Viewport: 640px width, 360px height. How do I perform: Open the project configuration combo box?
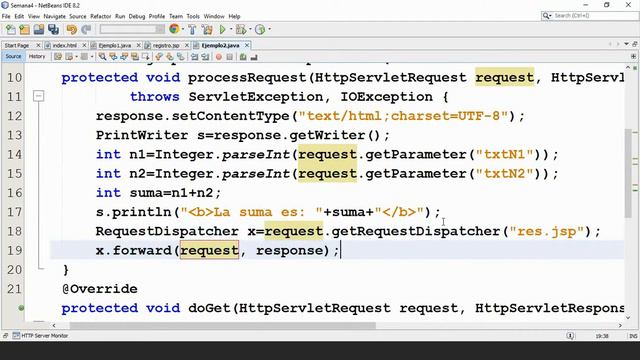coord(132,29)
